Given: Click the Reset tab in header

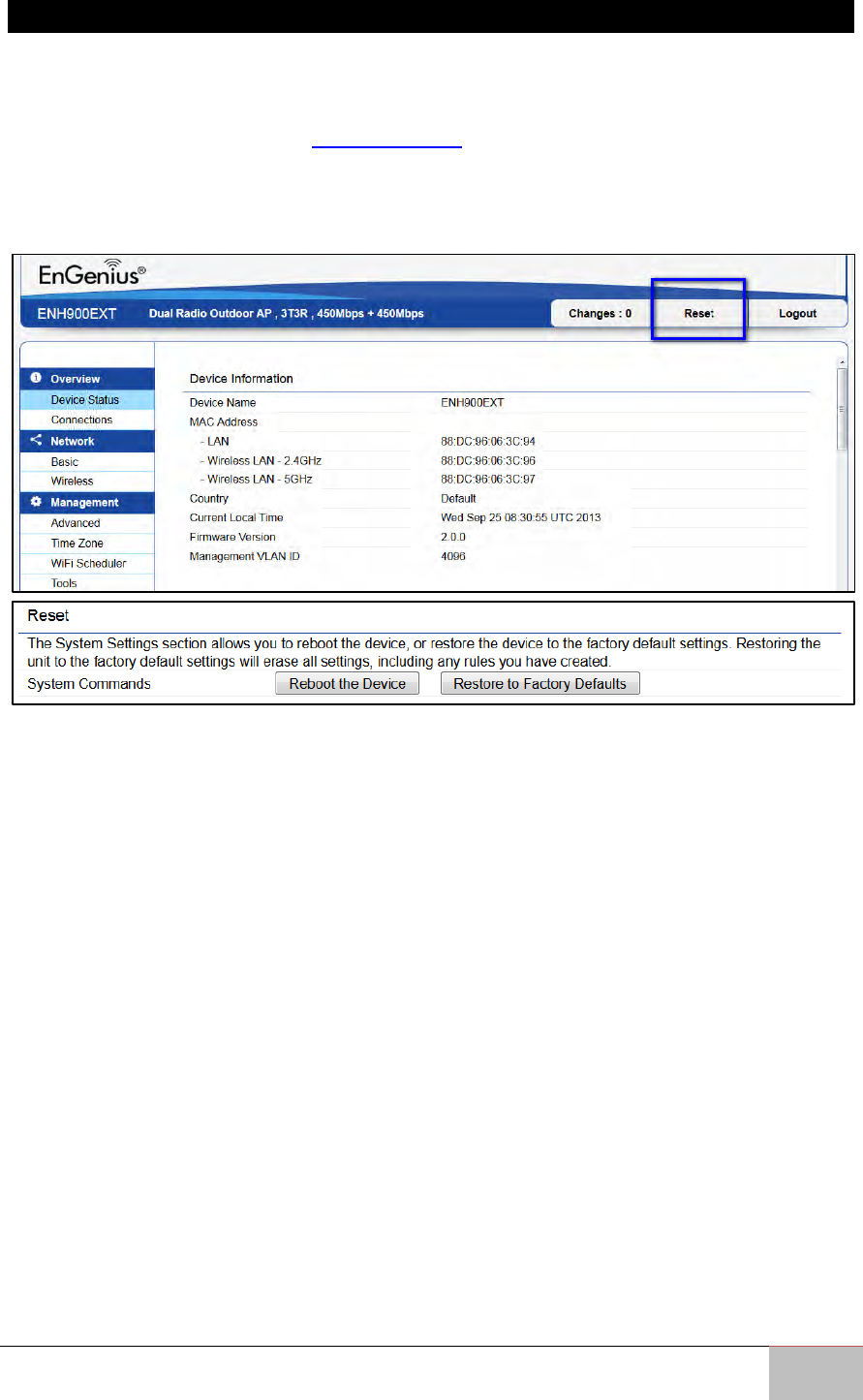Looking at the screenshot, I should 698,314.
